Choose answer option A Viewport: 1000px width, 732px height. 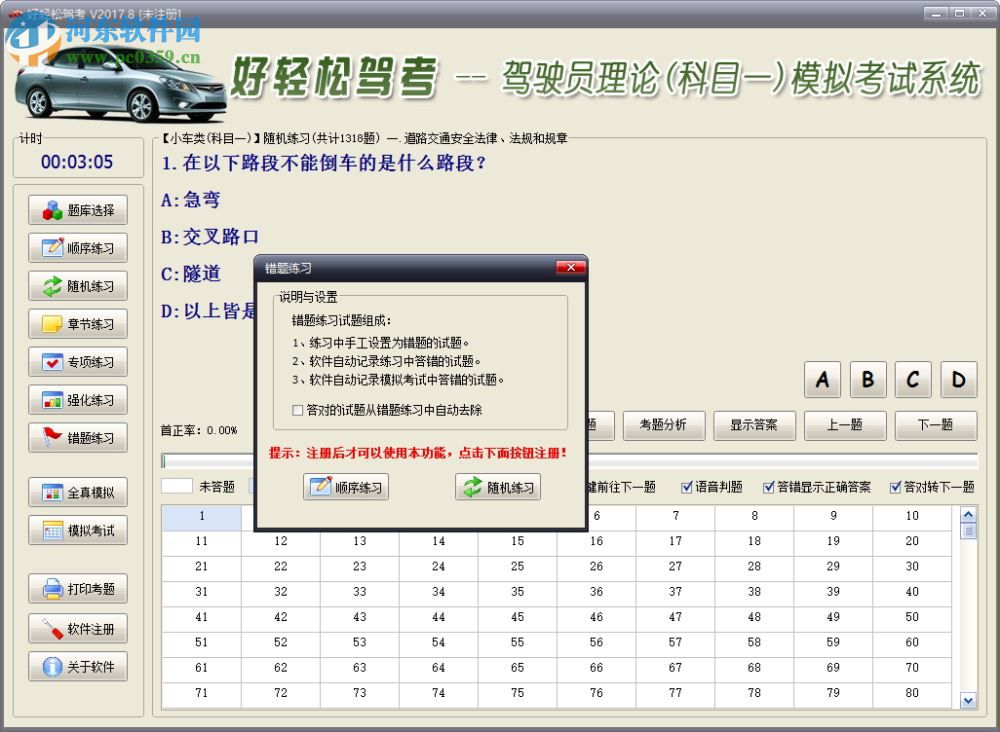(x=822, y=380)
